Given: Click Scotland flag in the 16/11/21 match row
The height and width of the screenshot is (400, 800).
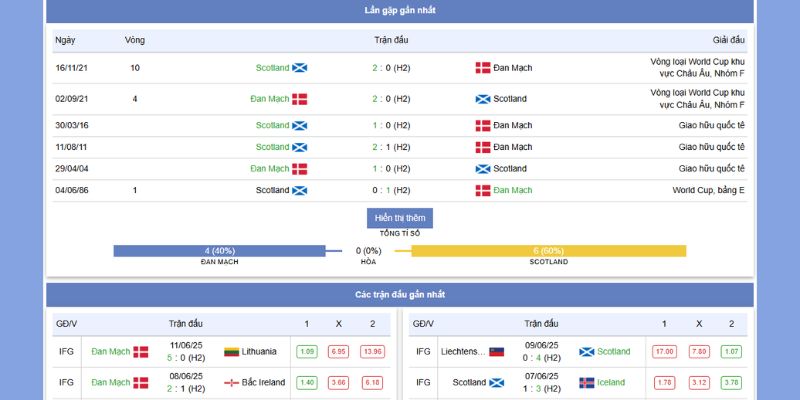Looking at the screenshot, I should 299,68.
